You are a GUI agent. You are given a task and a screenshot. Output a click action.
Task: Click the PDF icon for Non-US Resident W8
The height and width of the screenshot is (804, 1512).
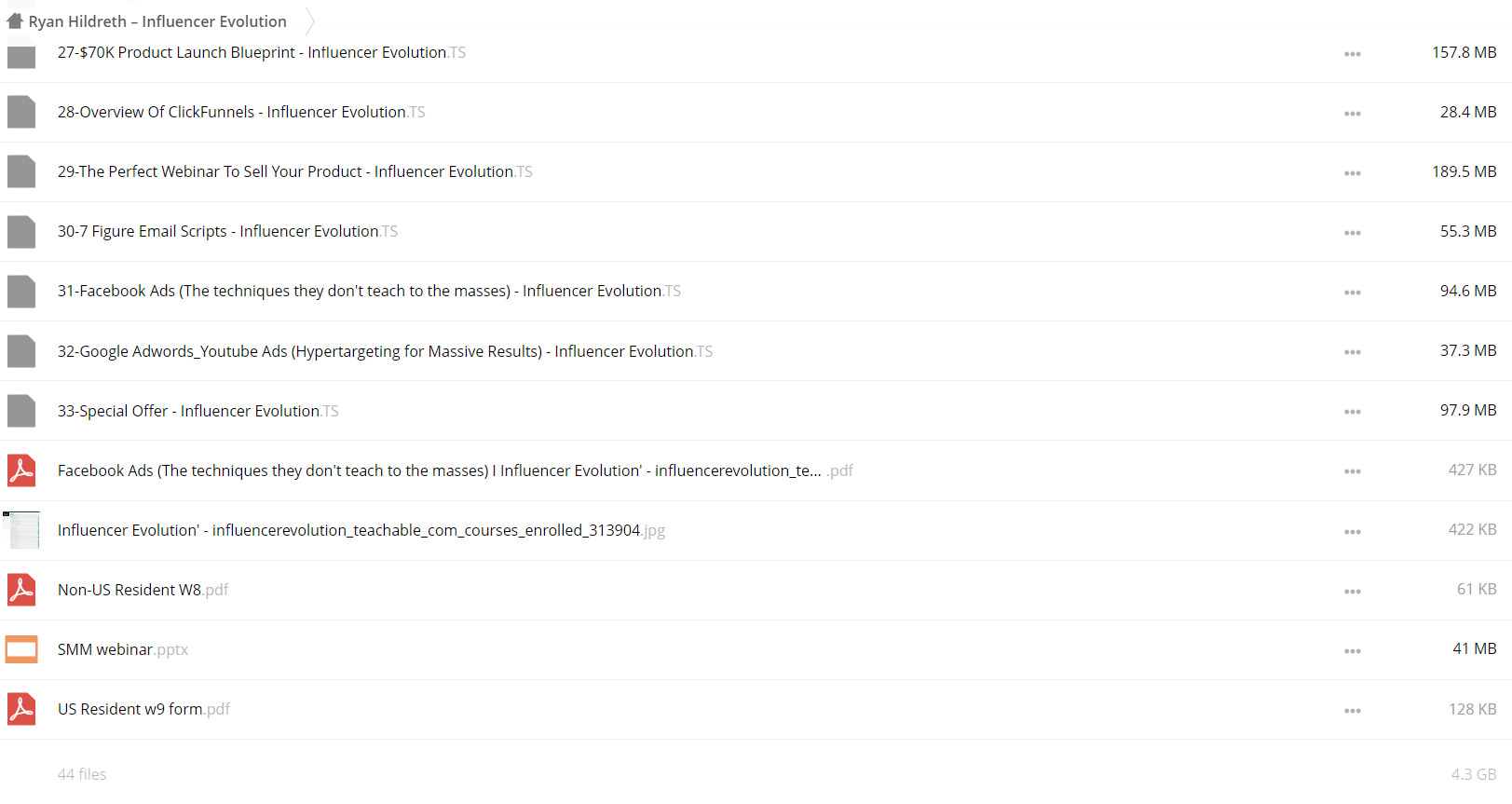click(21, 590)
